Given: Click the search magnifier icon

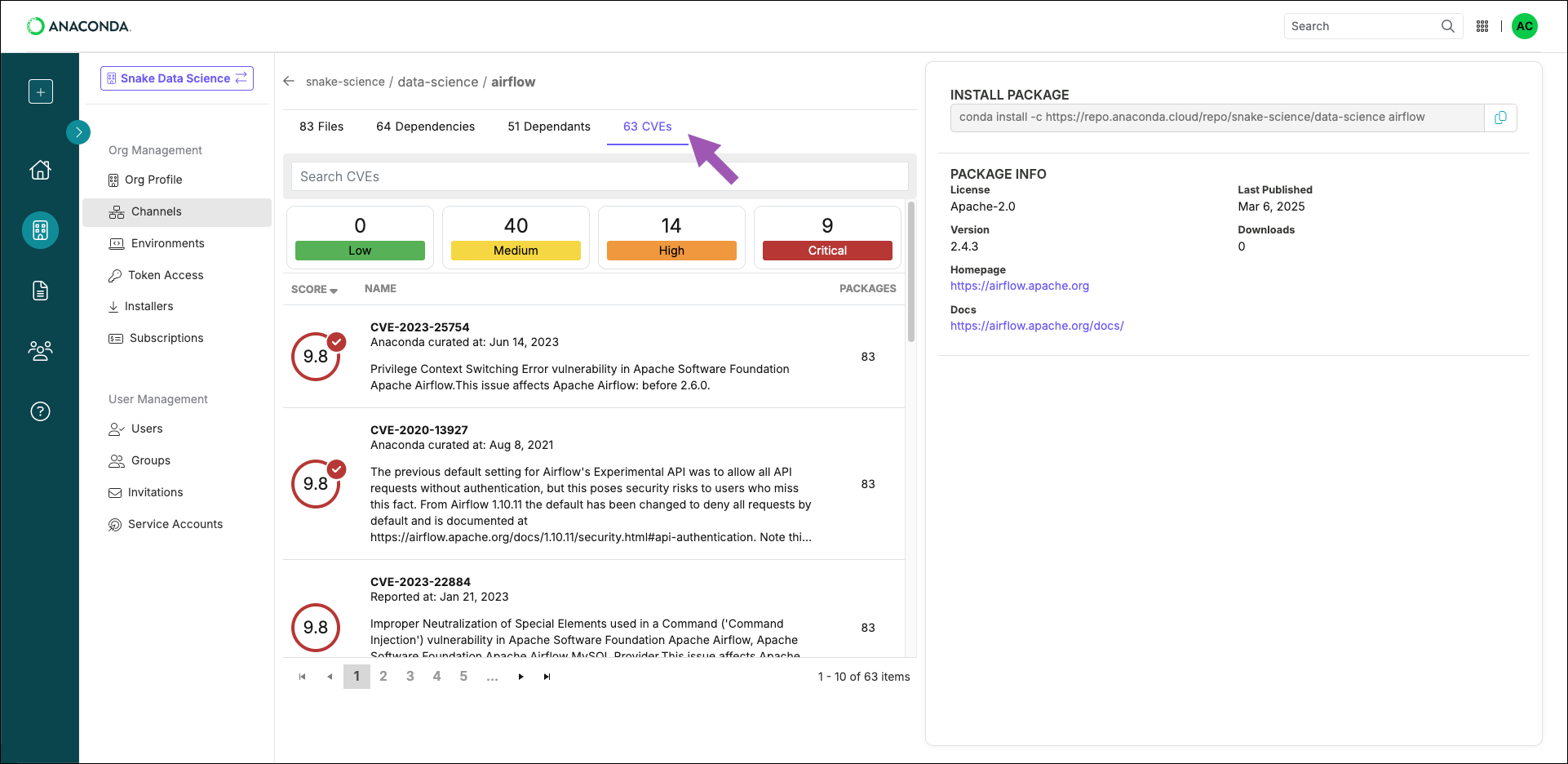Looking at the screenshot, I should click(1447, 26).
